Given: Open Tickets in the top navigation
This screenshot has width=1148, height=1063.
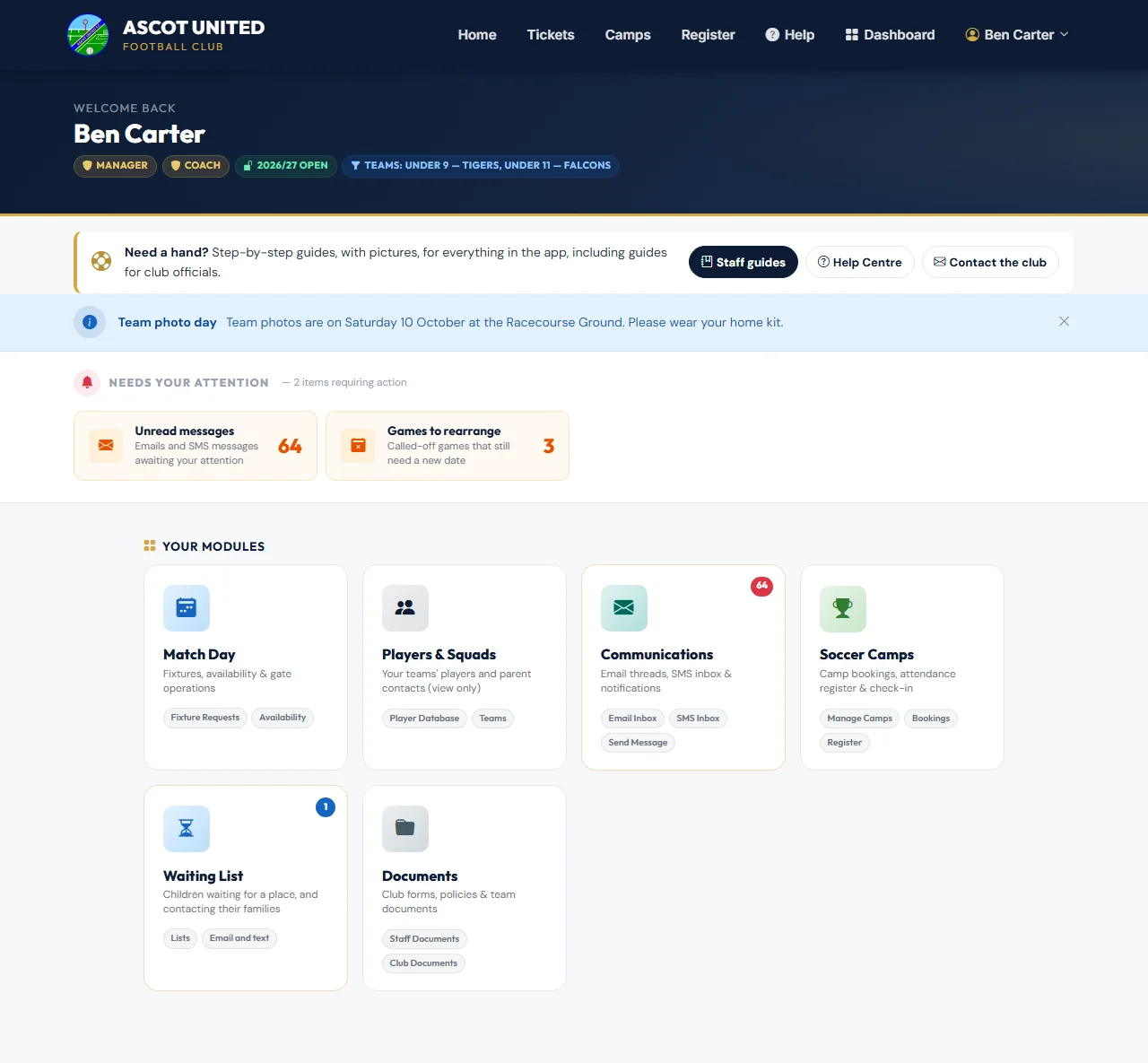Looking at the screenshot, I should 551,35.
